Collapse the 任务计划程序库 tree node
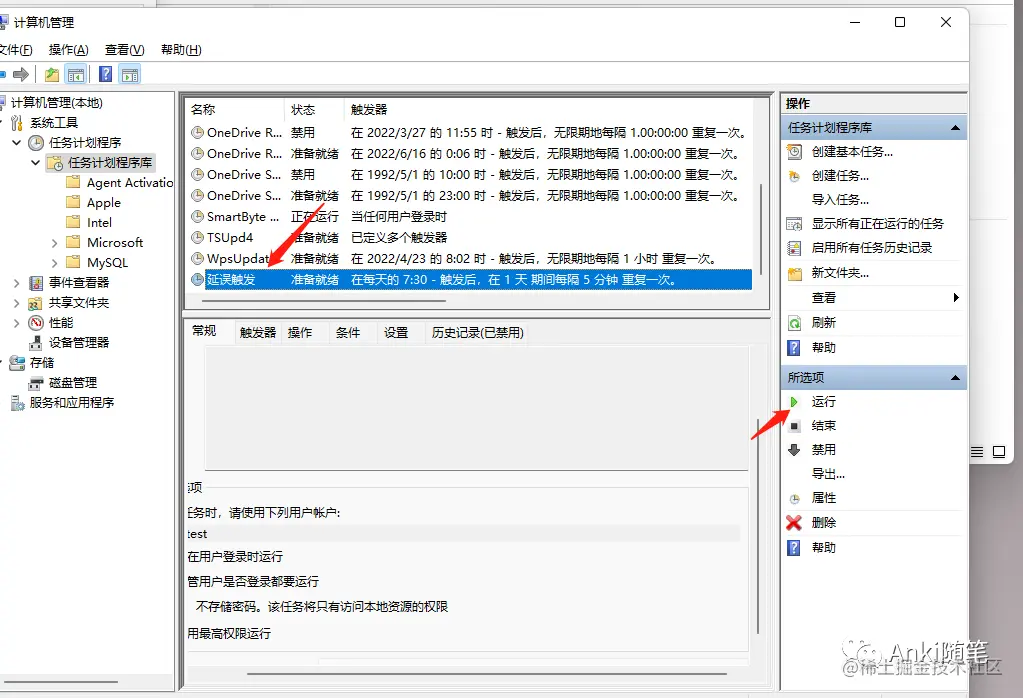Image resolution: width=1023 pixels, height=698 pixels. (x=36, y=162)
